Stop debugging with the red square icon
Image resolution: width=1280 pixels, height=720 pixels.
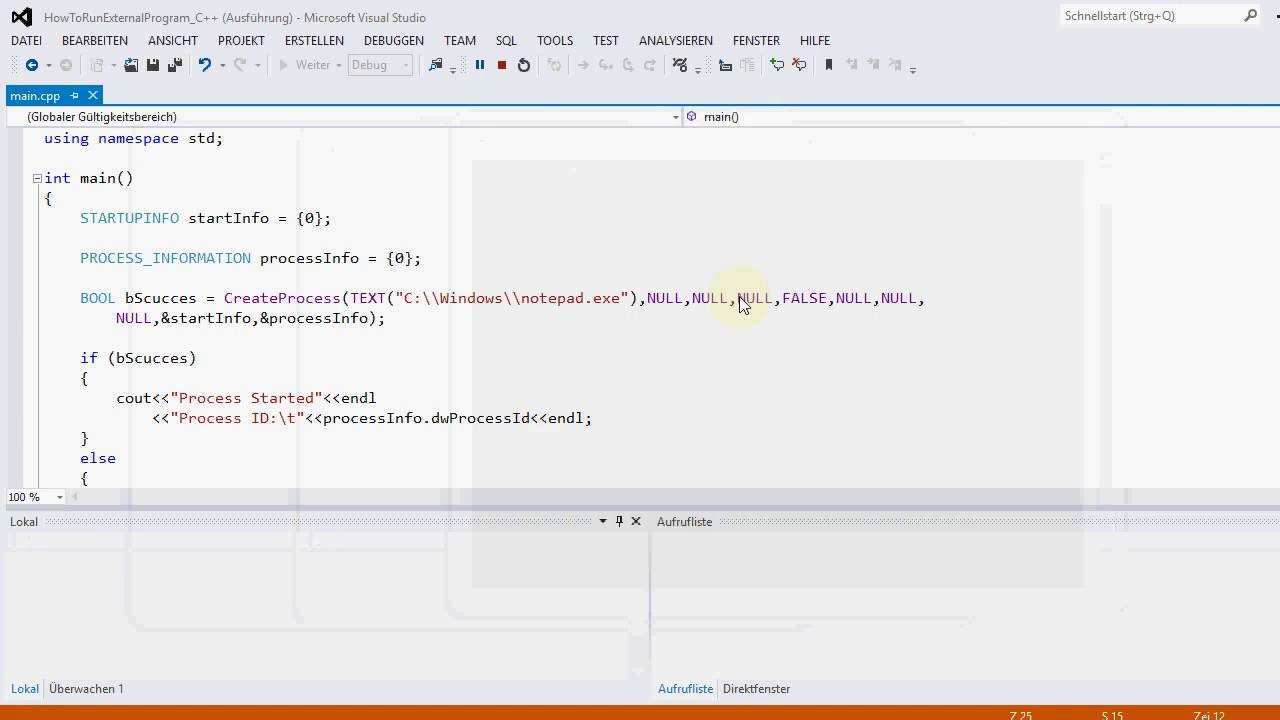pyautogui.click(x=502, y=65)
